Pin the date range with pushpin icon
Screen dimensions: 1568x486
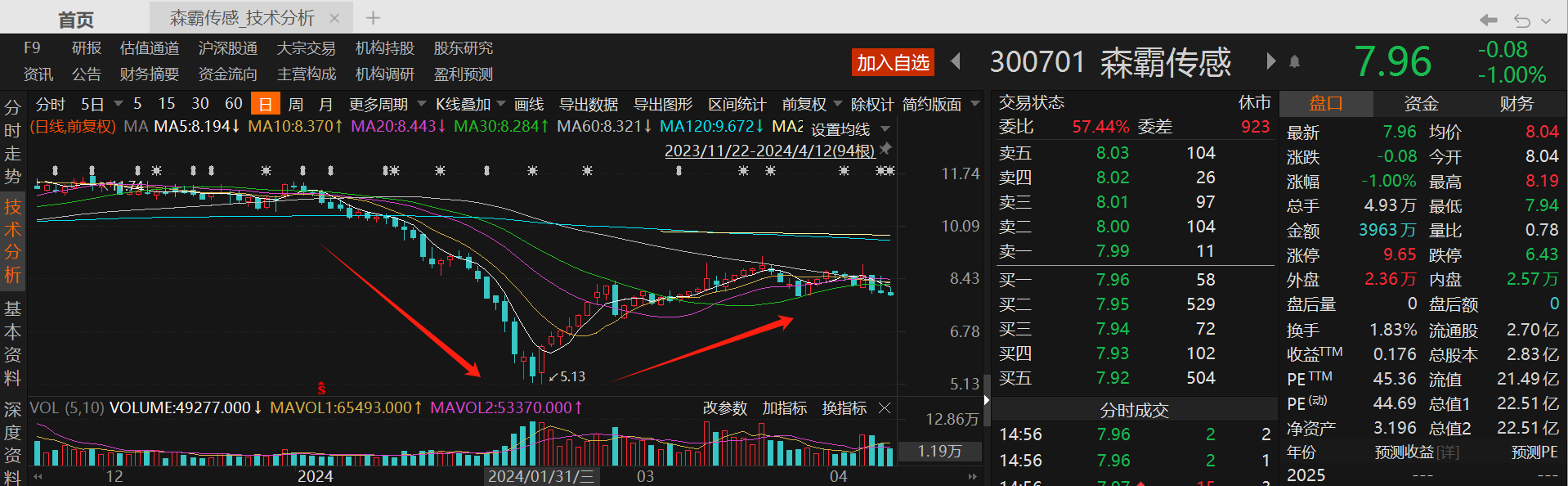point(885,149)
